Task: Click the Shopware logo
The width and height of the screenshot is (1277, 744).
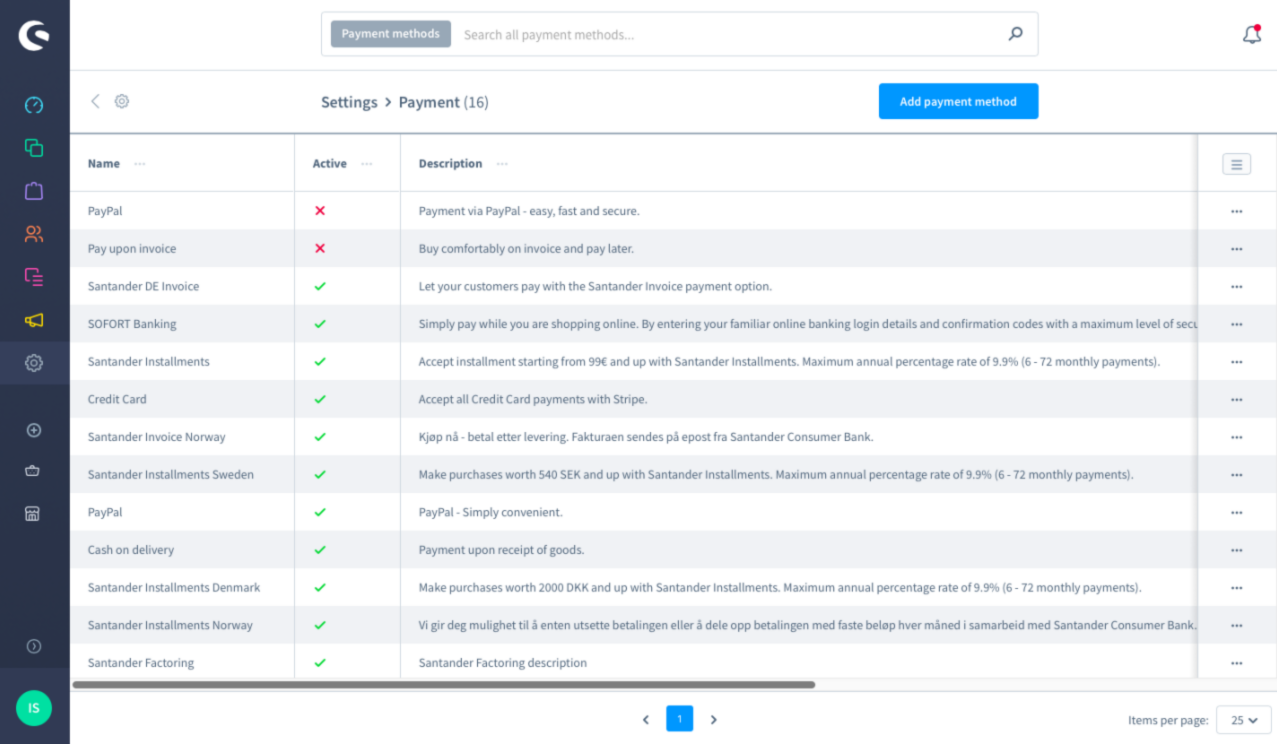Action: coord(34,35)
